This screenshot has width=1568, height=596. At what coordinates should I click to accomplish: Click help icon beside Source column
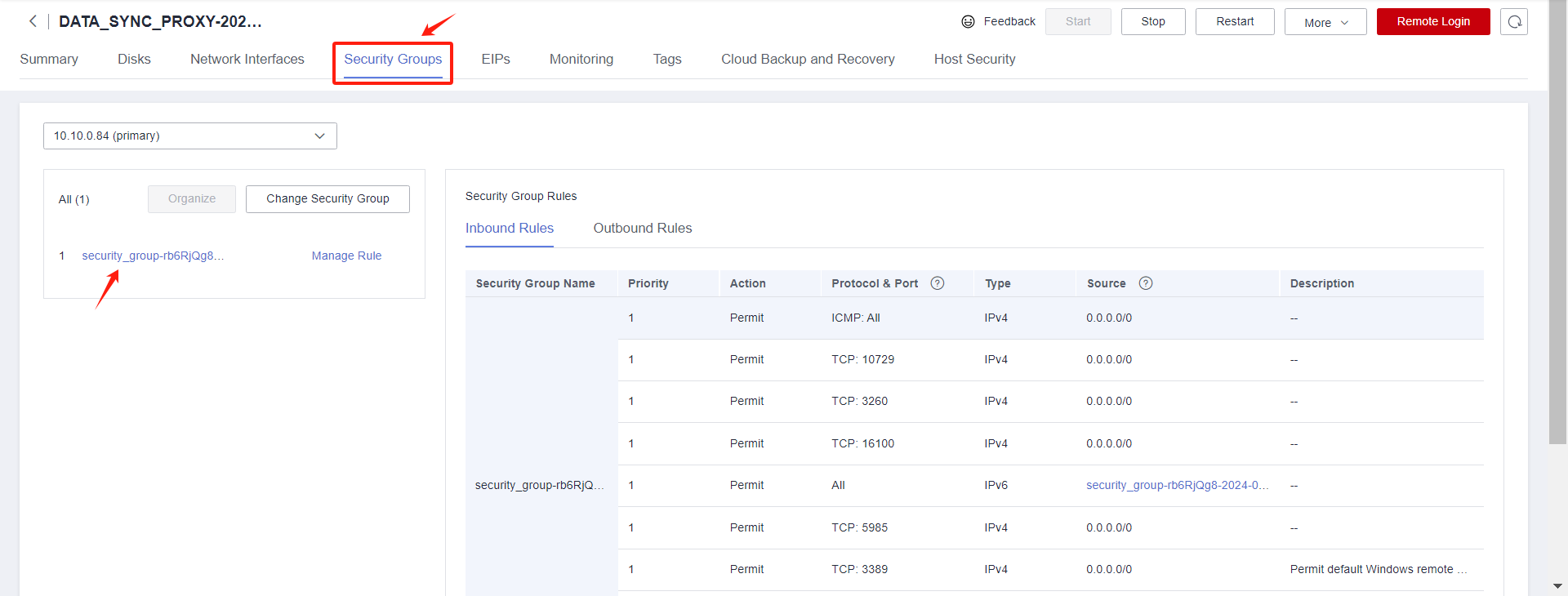(x=1146, y=283)
